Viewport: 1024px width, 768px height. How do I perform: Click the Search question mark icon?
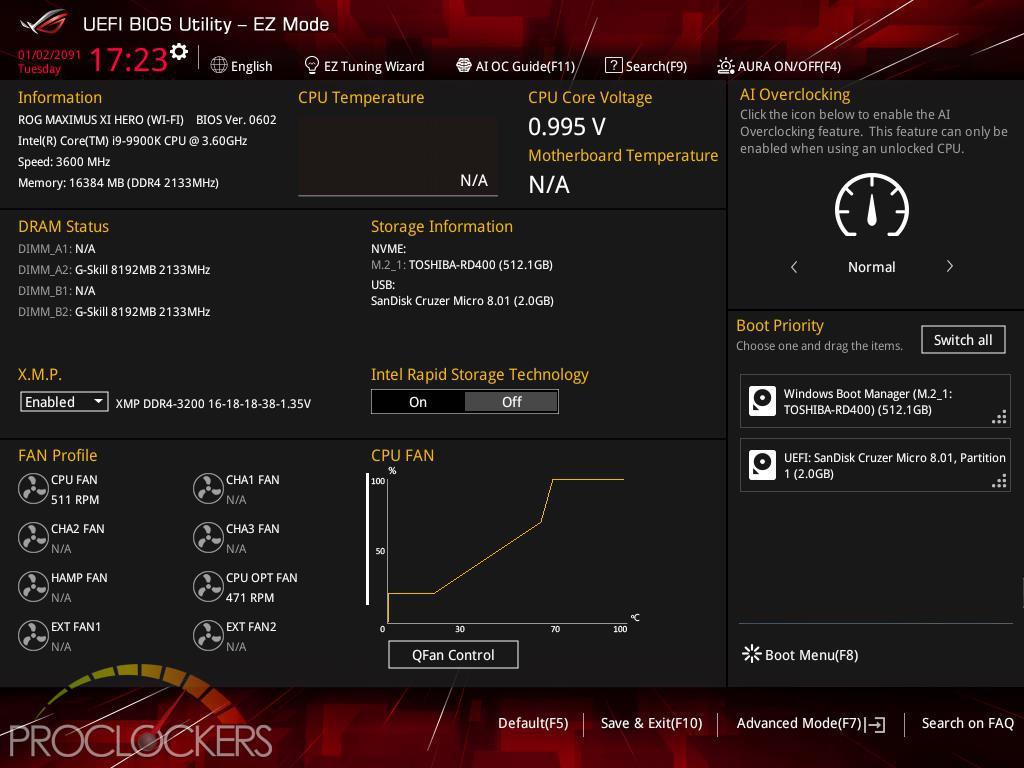(613, 65)
